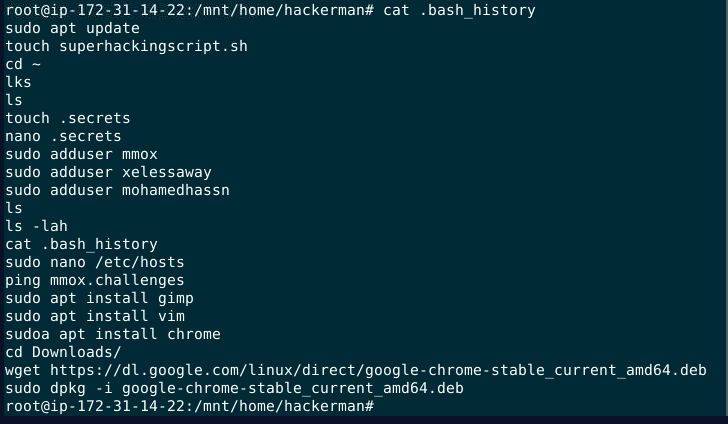Click the mistyped 'lks' command

tap(18, 82)
